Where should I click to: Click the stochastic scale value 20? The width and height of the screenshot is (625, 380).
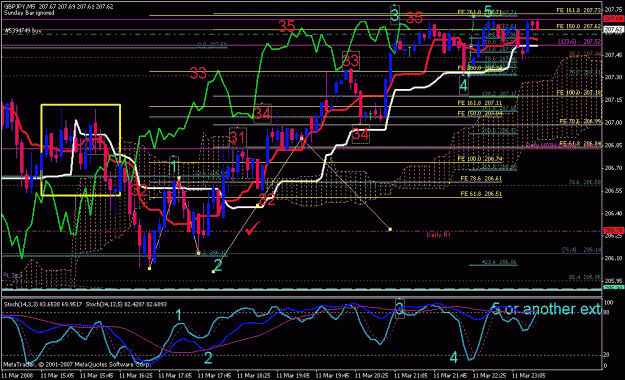[607, 354]
